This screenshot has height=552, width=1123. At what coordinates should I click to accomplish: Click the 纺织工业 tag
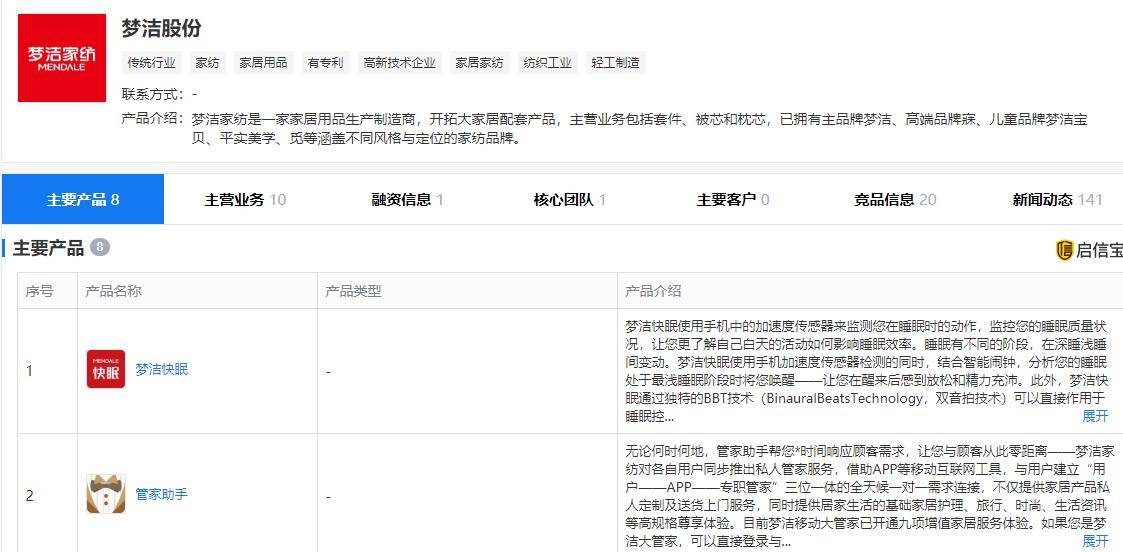tap(547, 63)
